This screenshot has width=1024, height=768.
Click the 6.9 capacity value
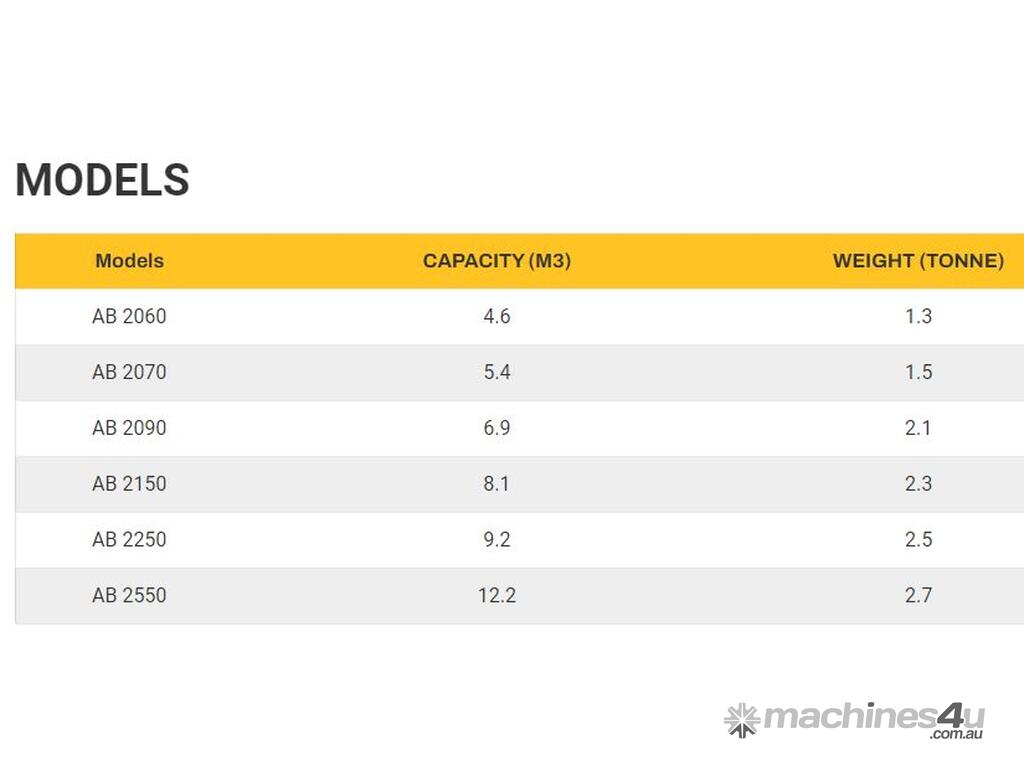click(x=496, y=428)
